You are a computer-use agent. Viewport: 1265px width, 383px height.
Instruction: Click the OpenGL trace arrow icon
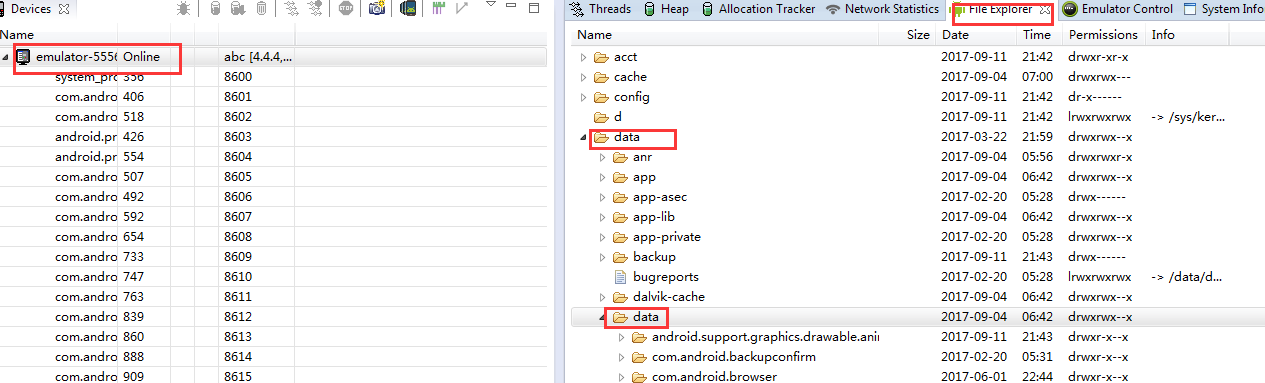[x=462, y=8]
